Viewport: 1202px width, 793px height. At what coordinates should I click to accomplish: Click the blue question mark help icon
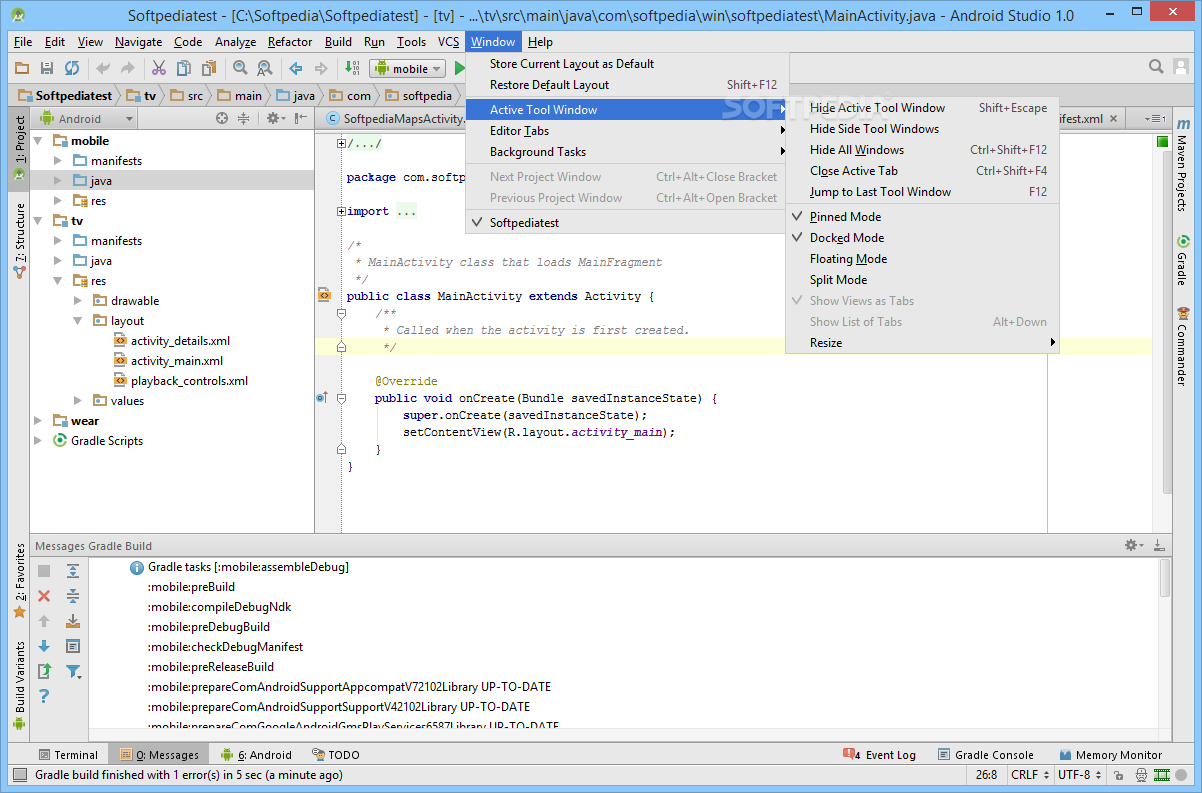click(x=44, y=696)
